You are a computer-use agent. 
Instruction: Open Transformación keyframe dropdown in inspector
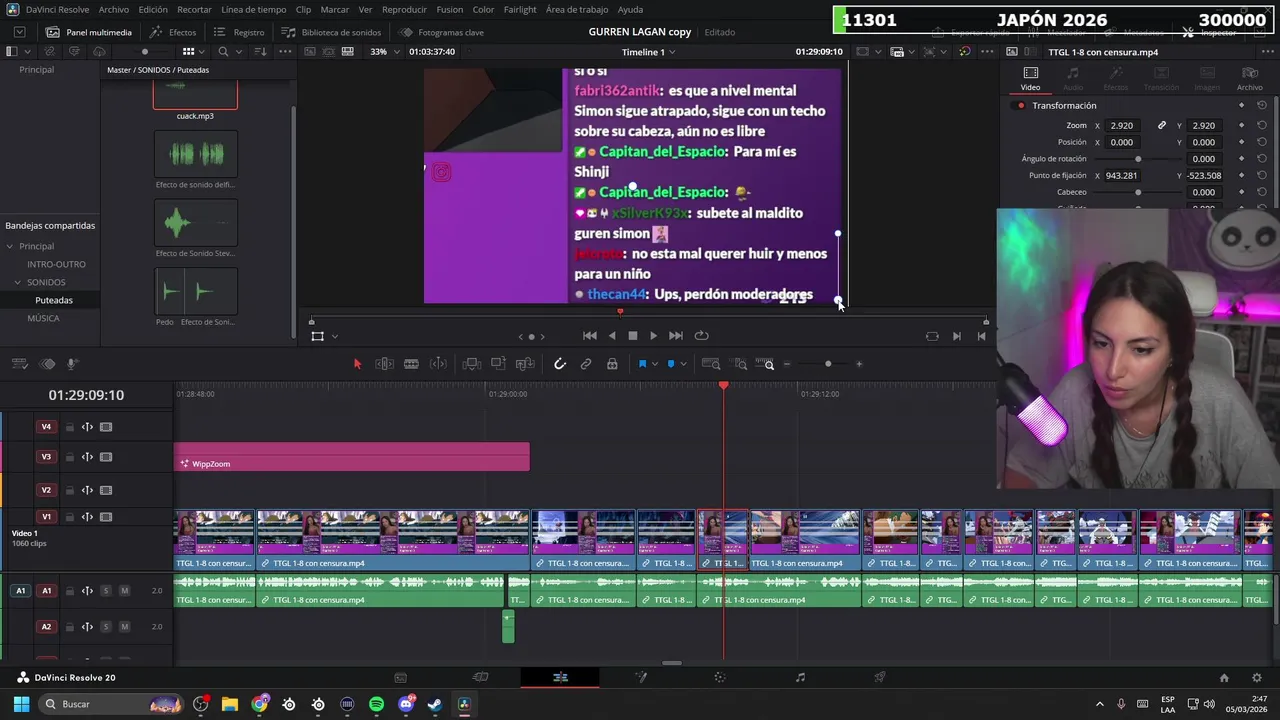1241,106
